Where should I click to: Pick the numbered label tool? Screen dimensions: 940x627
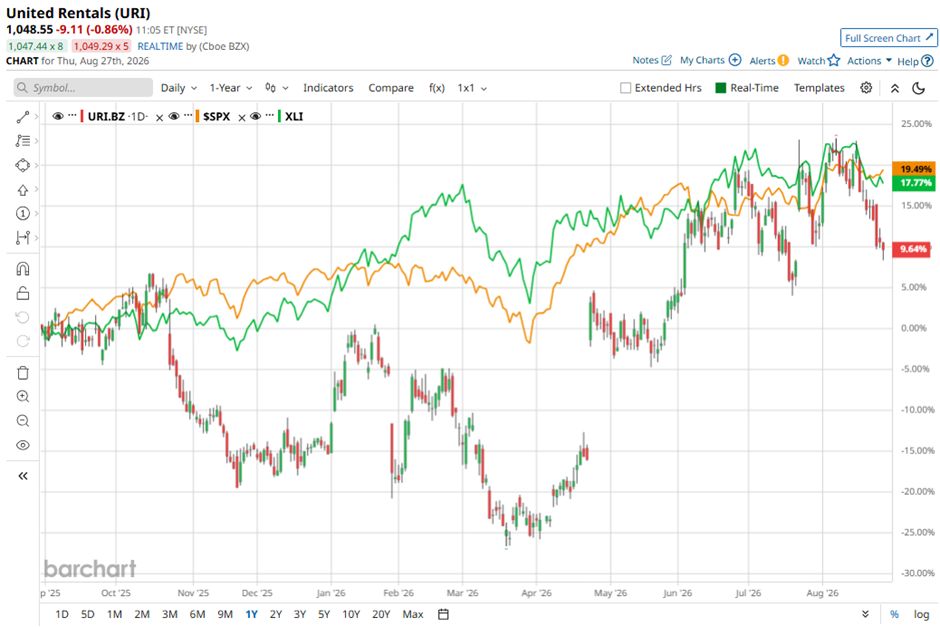click(23, 213)
